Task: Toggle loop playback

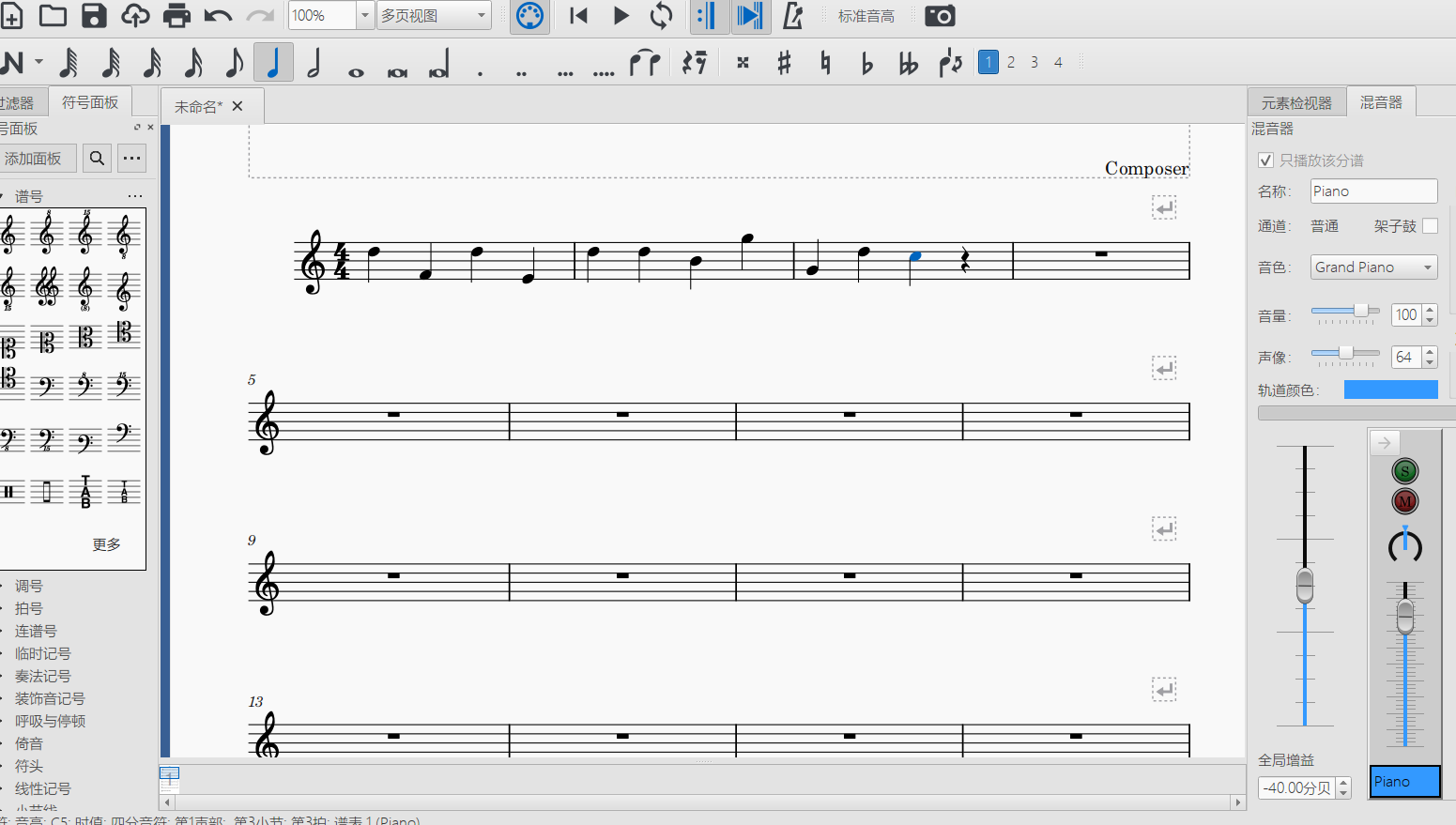Action: point(662,15)
